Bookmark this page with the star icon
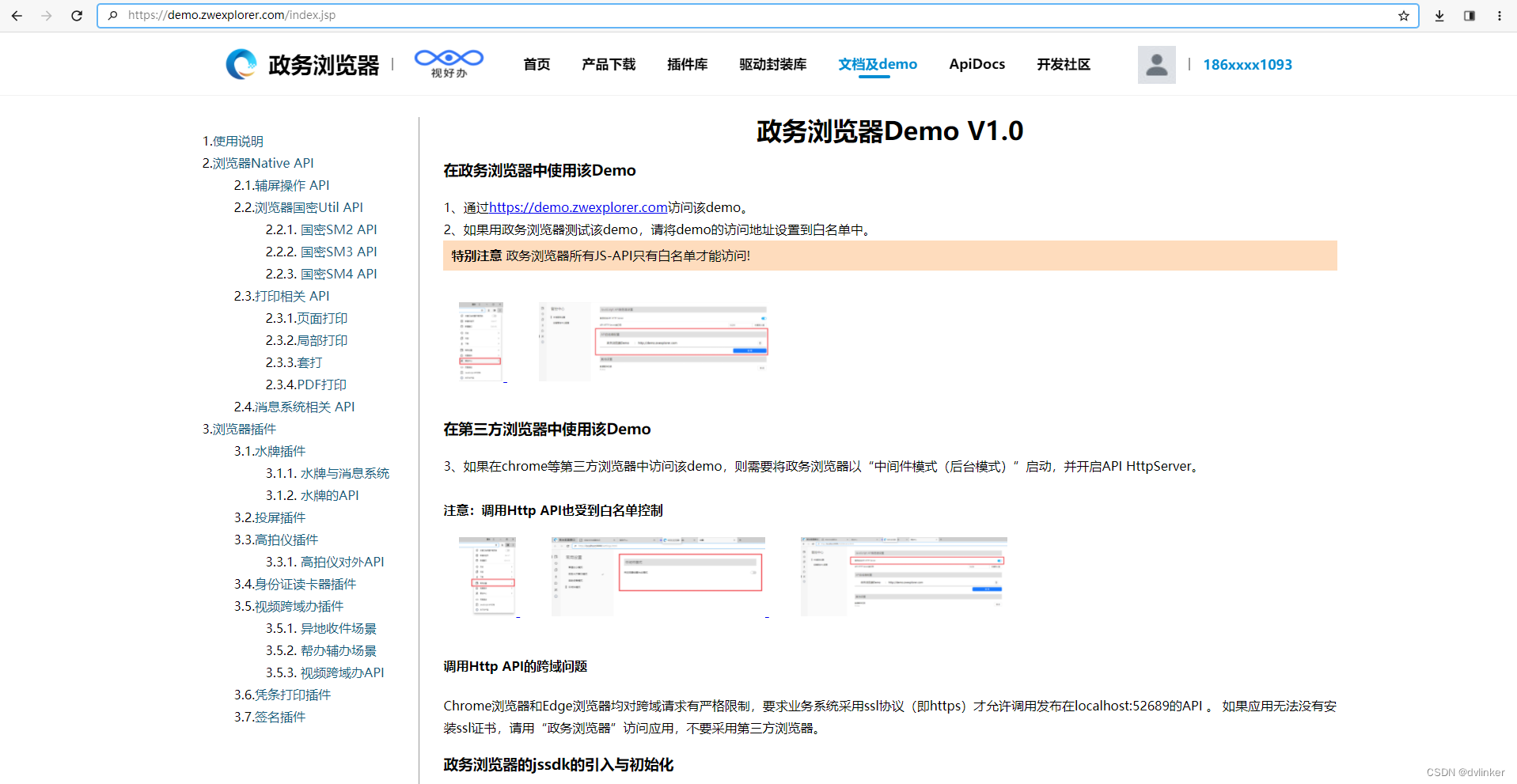 1403,15
